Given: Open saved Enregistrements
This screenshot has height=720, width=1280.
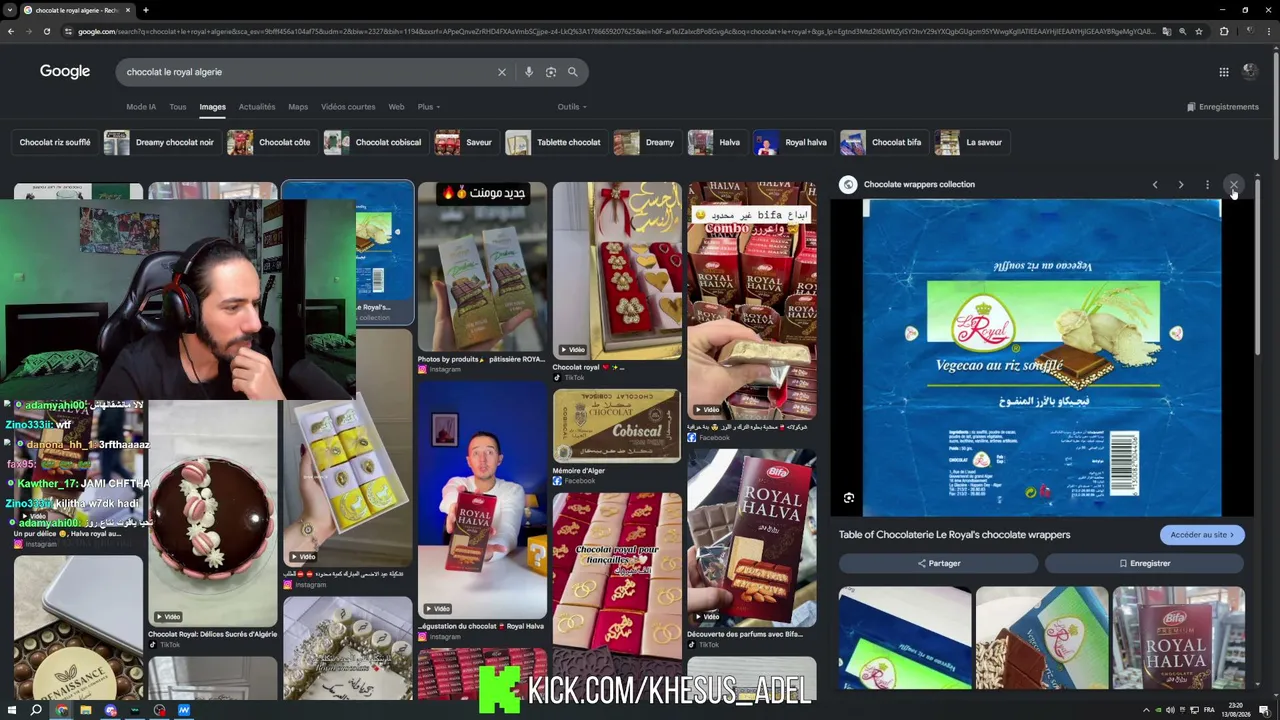Looking at the screenshot, I should tap(1223, 107).
